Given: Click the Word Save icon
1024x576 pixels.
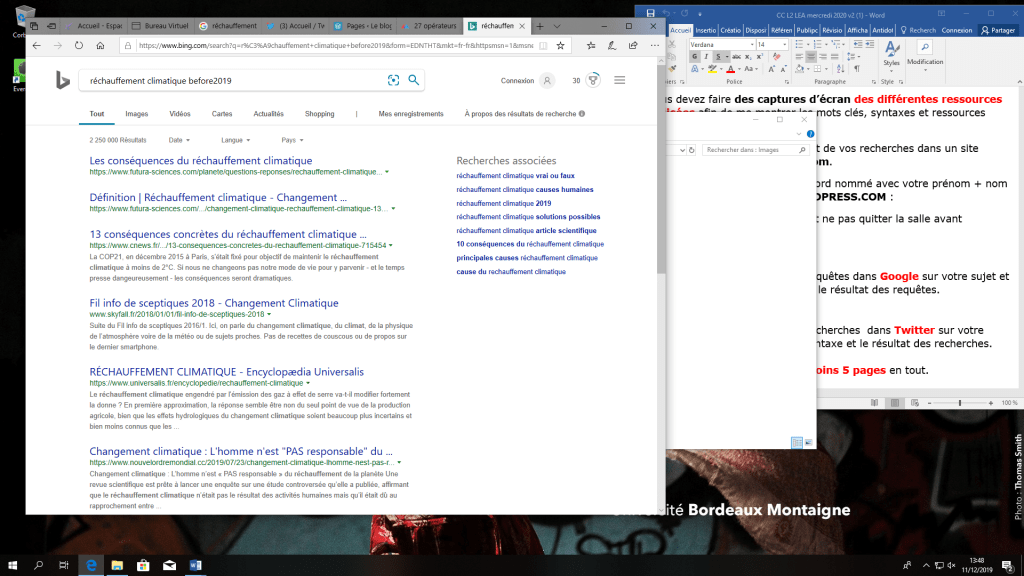Looking at the screenshot, I should 651,13.
